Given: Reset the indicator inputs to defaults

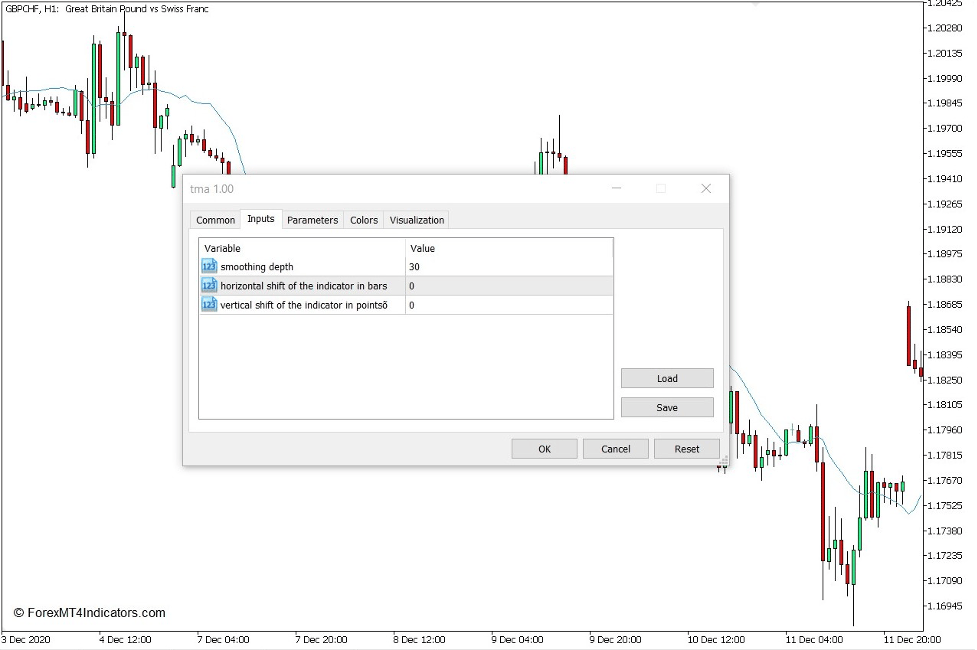Looking at the screenshot, I should point(687,449).
